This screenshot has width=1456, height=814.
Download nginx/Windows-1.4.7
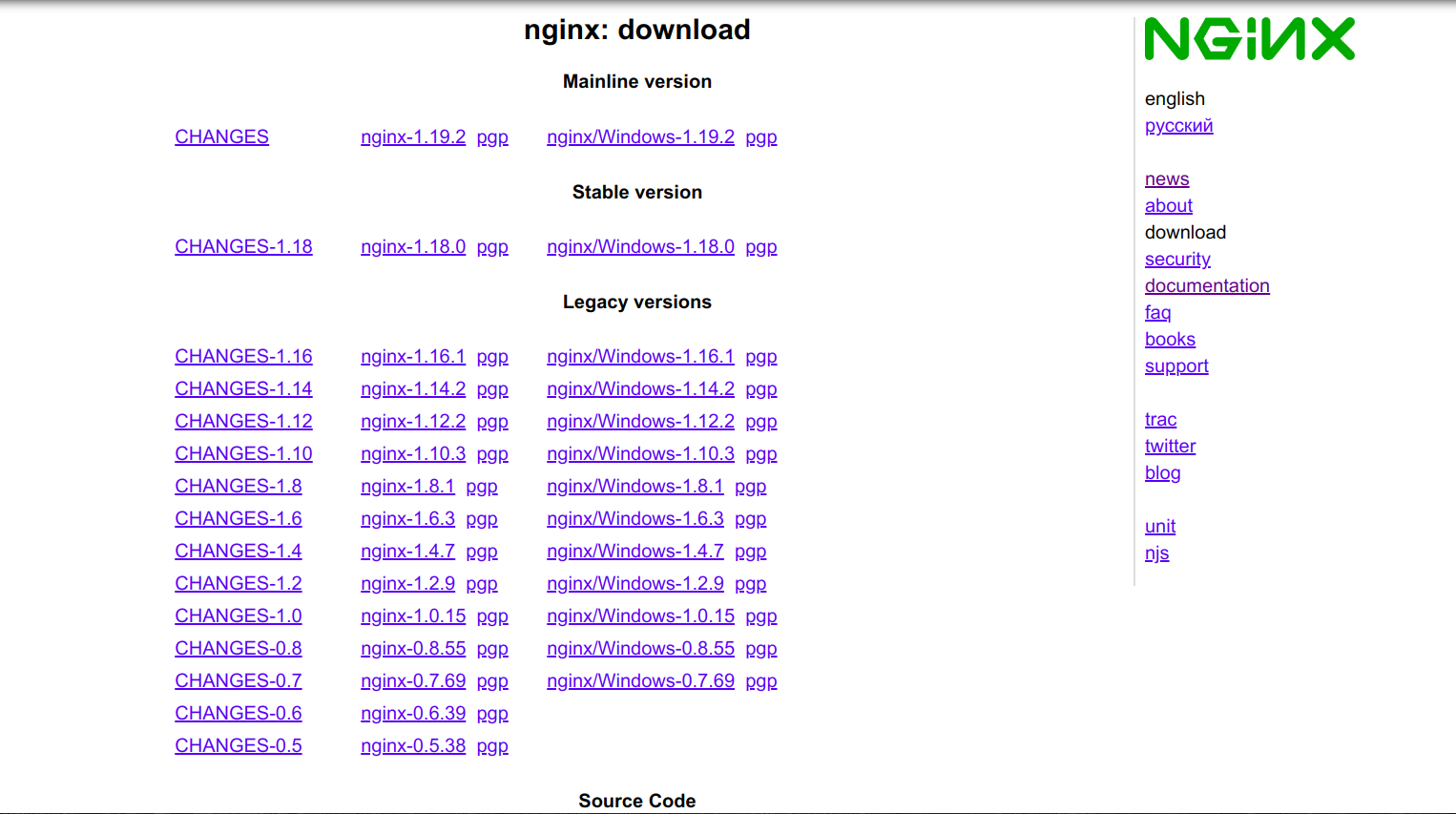[x=634, y=551]
